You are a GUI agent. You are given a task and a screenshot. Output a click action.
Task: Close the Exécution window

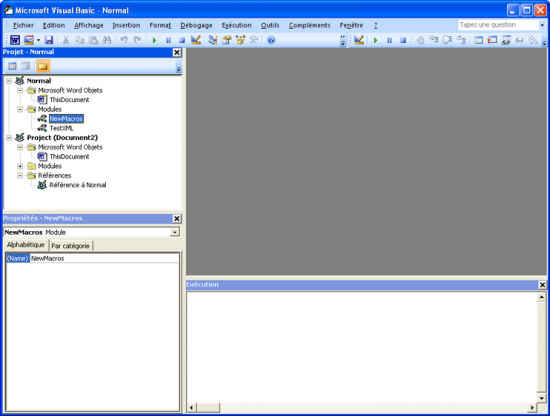[x=542, y=285]
